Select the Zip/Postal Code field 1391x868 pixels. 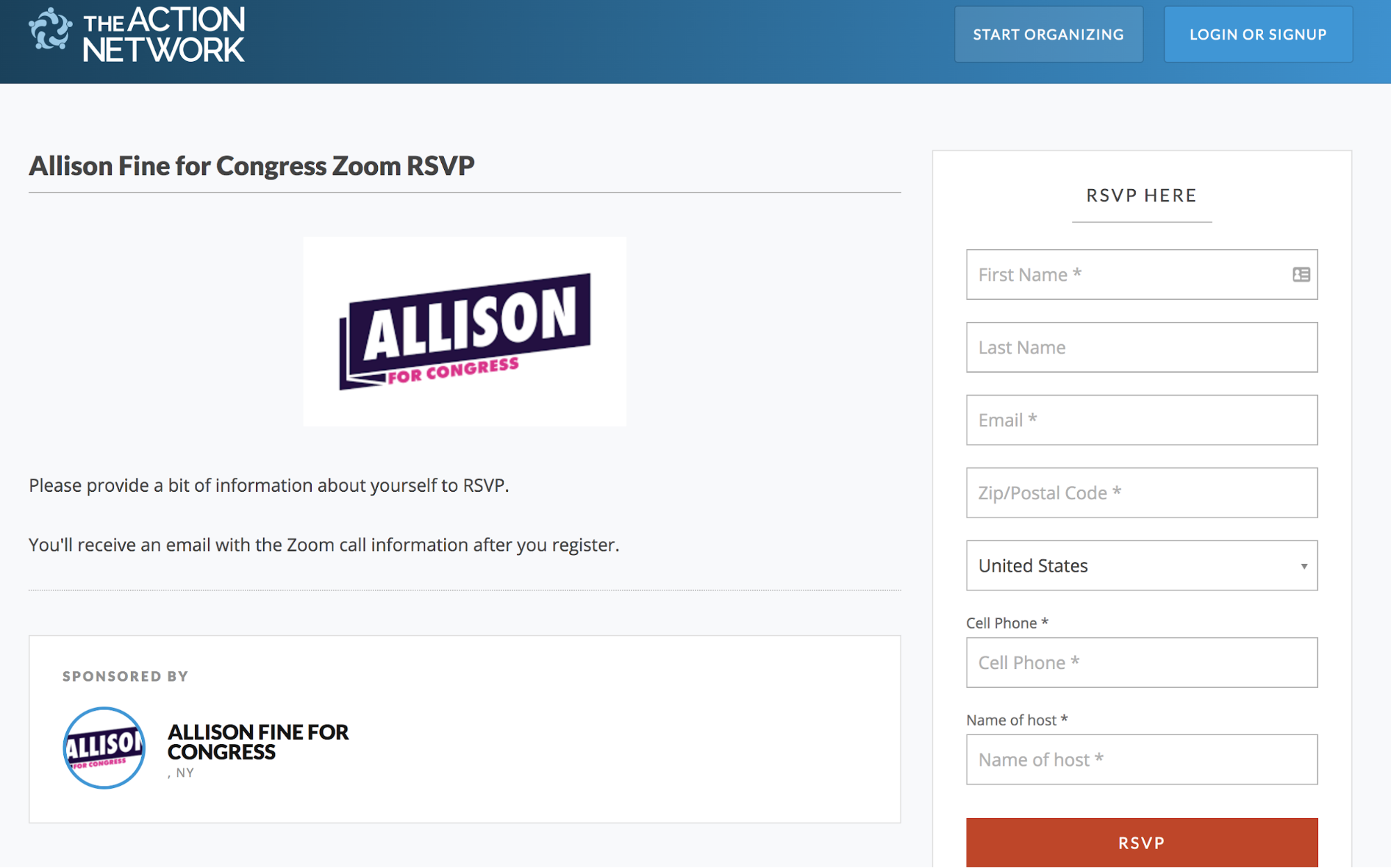point(1142,492)
